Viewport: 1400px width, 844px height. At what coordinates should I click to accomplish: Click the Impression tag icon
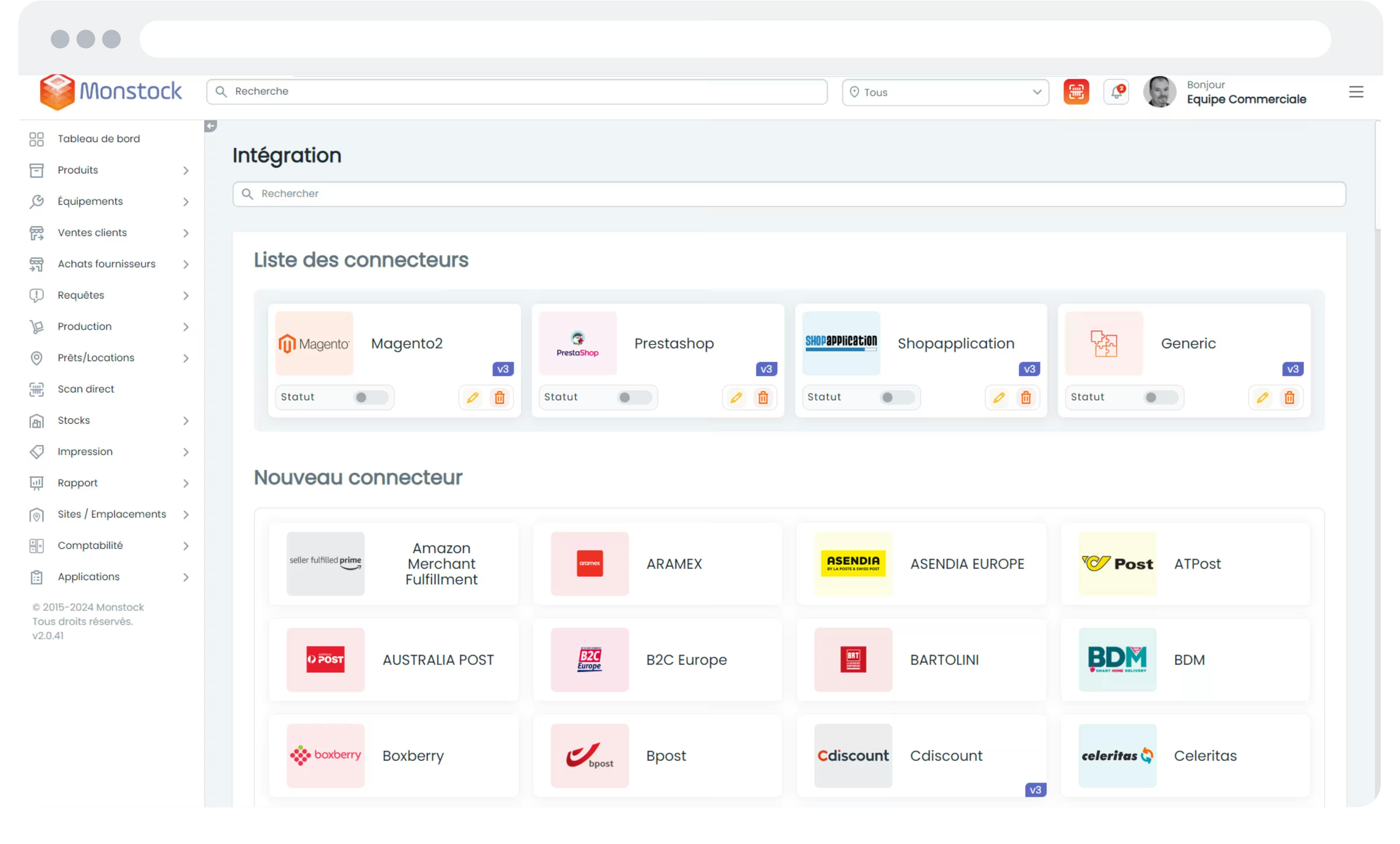[x=36, y=452]
